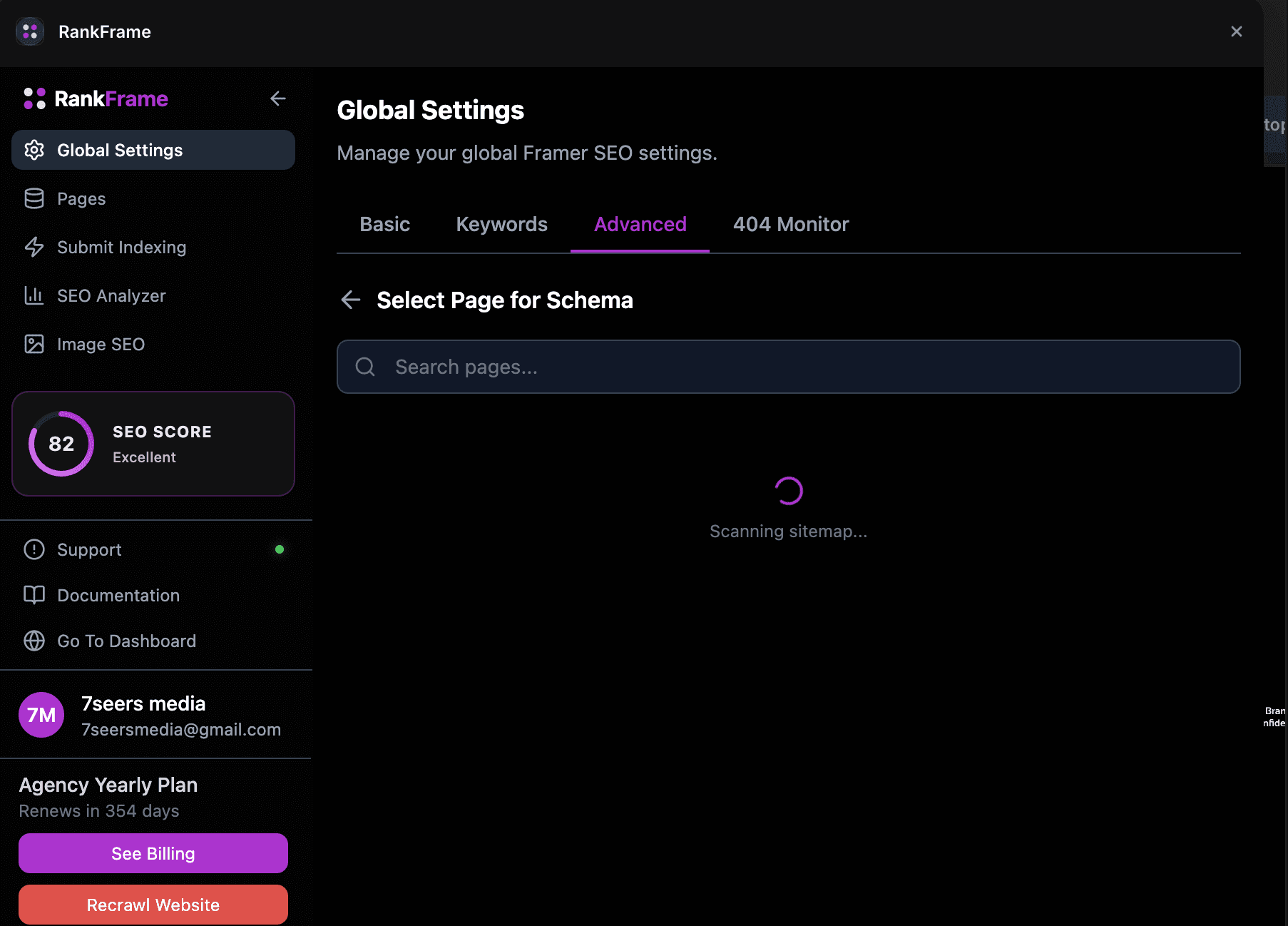This screenshot has width=1288, height=926.
Task: Click the SEO Analyzer chart icon
Action: (34, 295)
